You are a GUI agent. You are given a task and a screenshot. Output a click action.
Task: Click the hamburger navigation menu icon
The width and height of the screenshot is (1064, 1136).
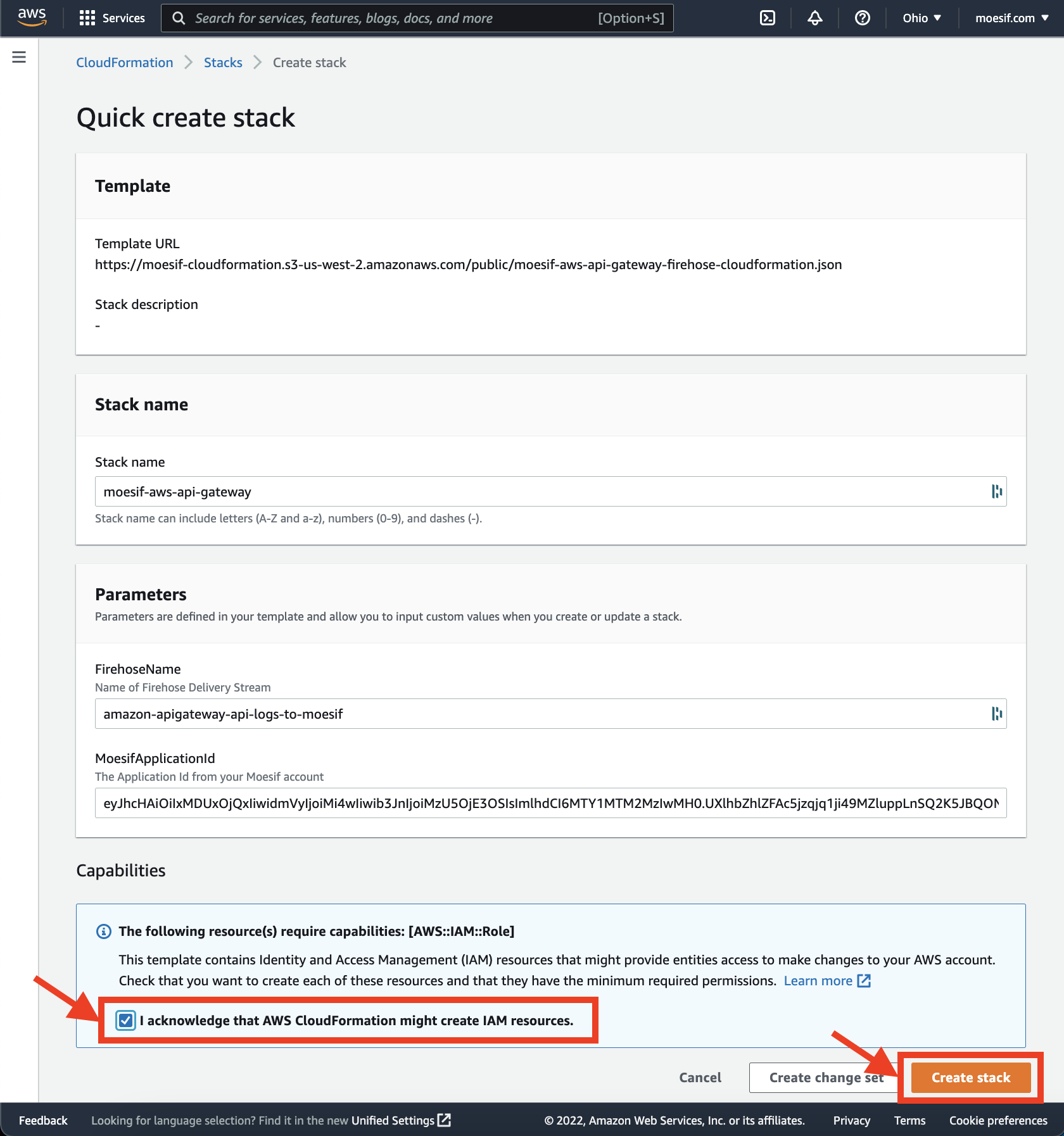(19, 57)
